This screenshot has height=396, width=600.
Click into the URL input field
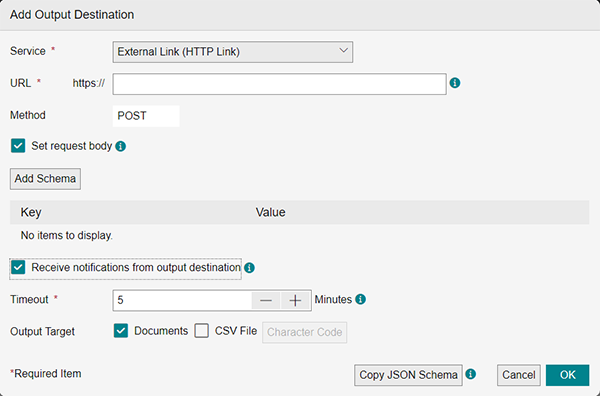click(x=279, y=84)
